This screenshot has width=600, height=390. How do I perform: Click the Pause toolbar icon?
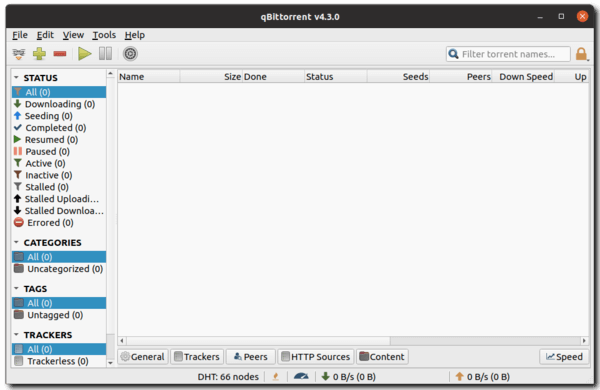[x=105, y=54]
